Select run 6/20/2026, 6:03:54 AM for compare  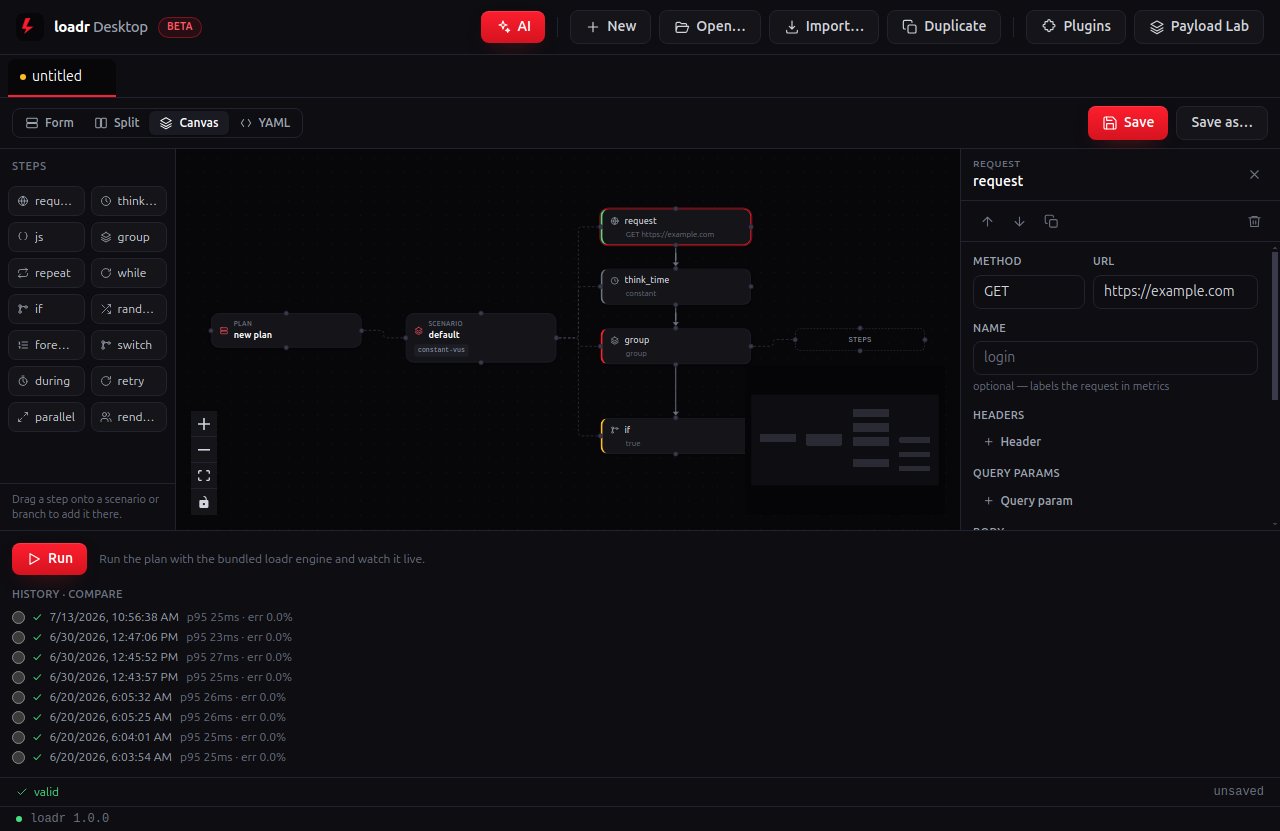18,757
